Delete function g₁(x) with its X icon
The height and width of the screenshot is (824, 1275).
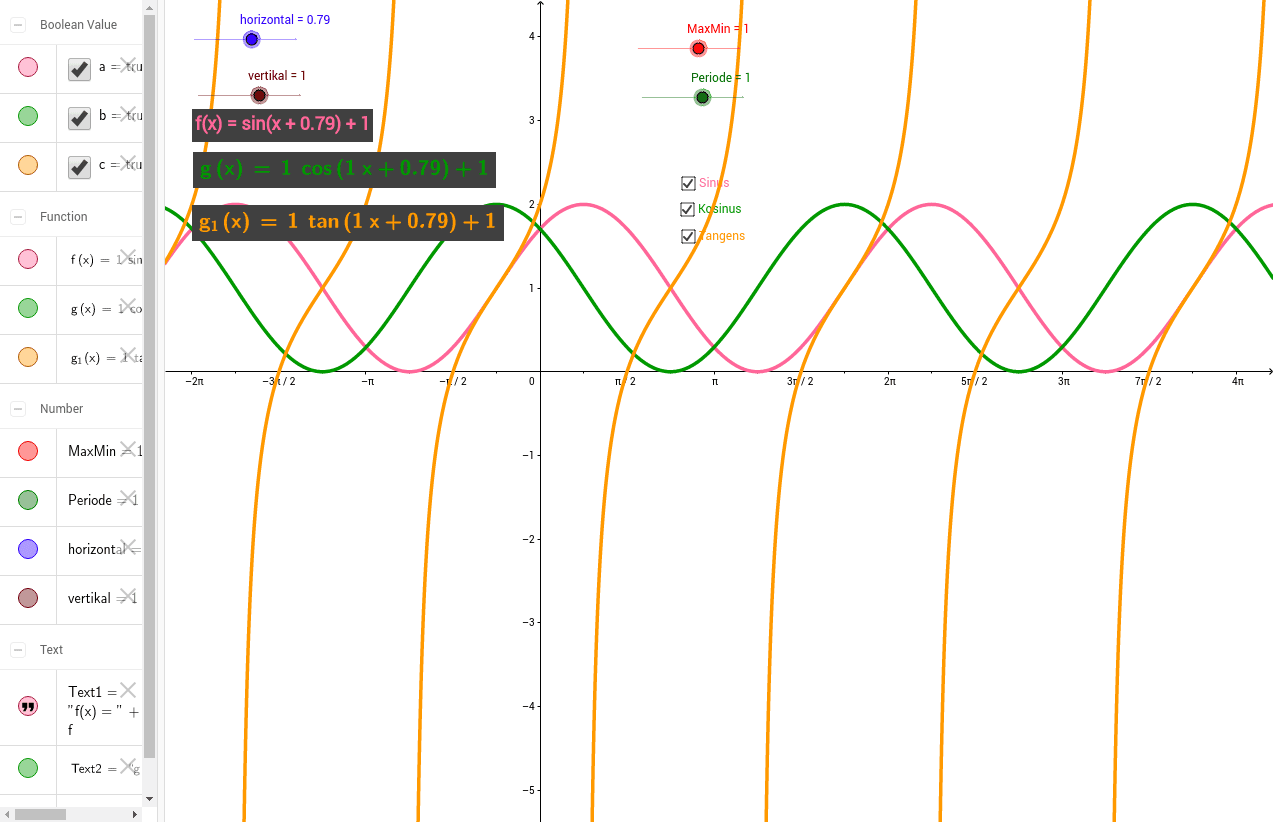pos(128,354)
